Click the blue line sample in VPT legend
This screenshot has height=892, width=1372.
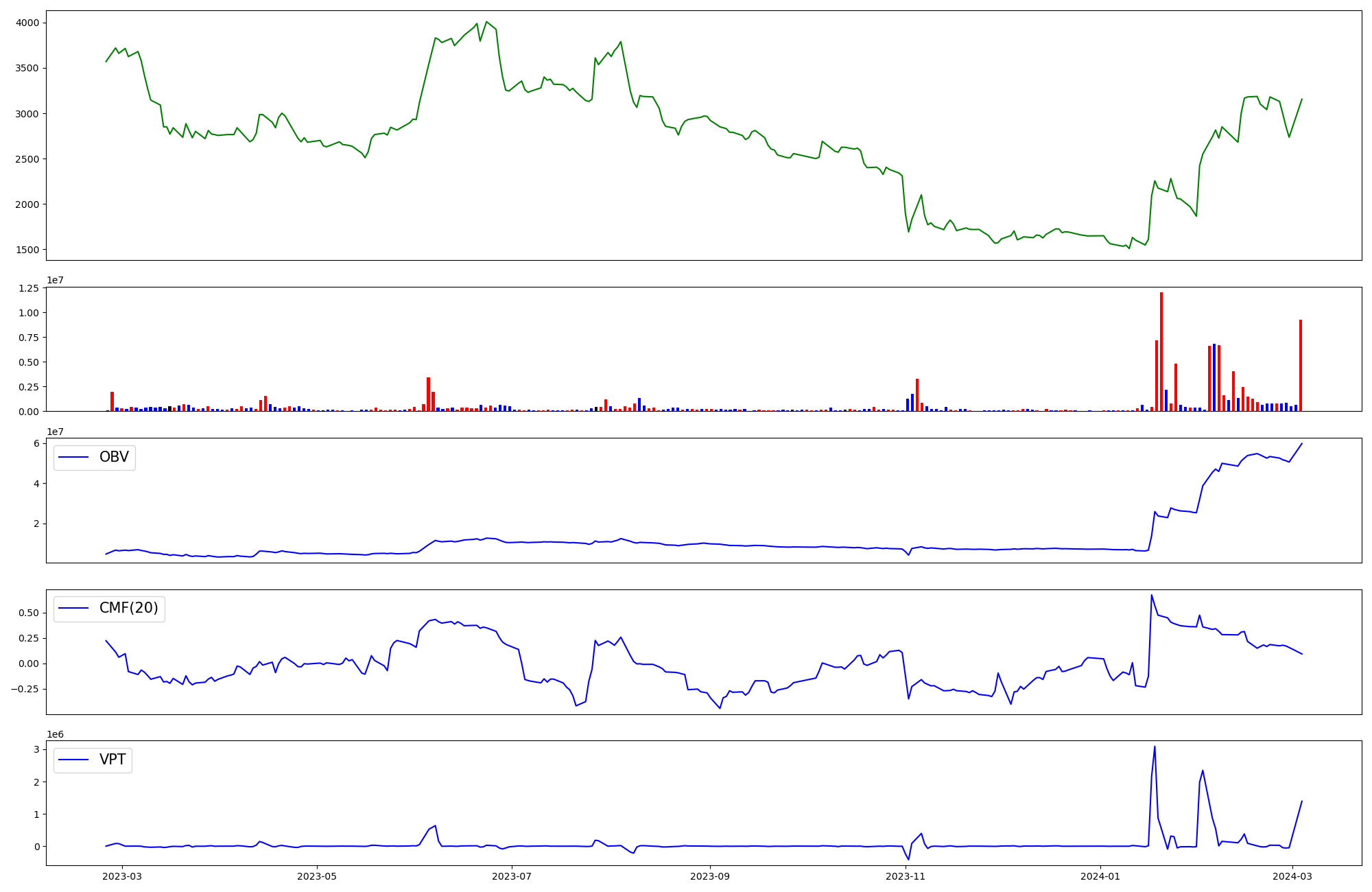tap(74, 760)
